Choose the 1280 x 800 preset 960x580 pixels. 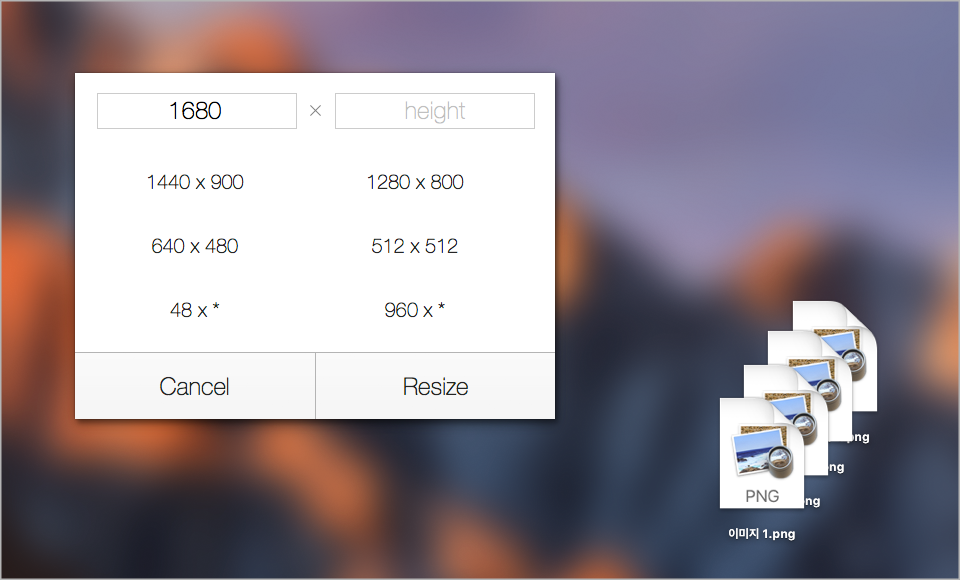click(414, 182)
